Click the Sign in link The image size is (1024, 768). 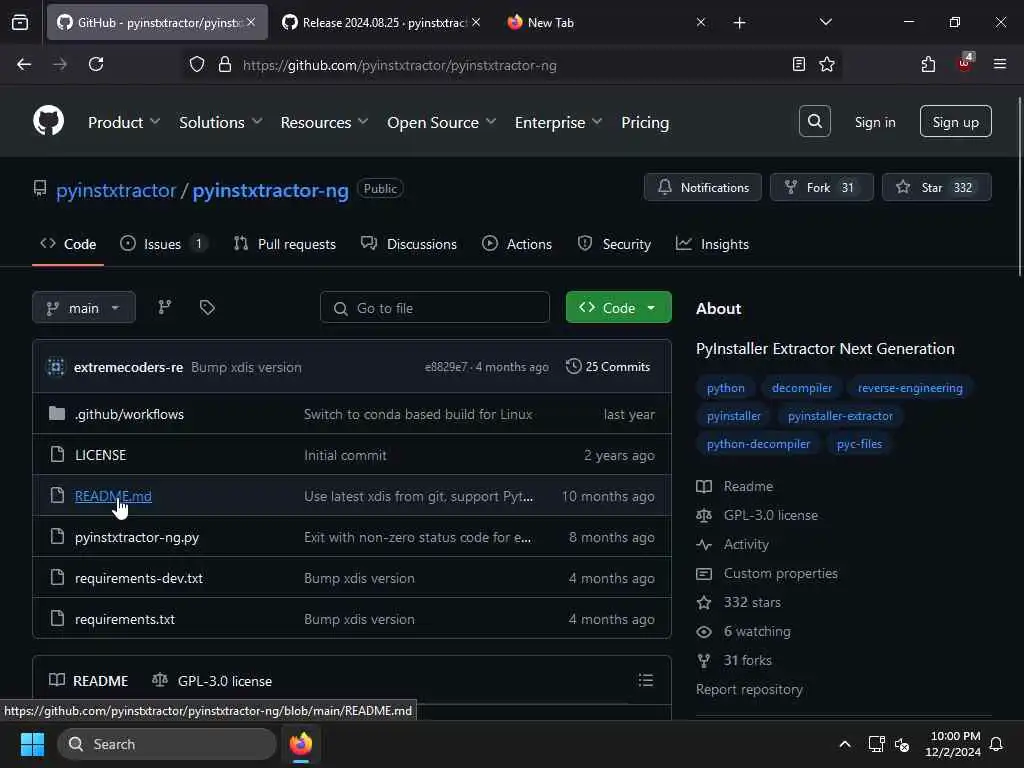[x=875, y=122]
